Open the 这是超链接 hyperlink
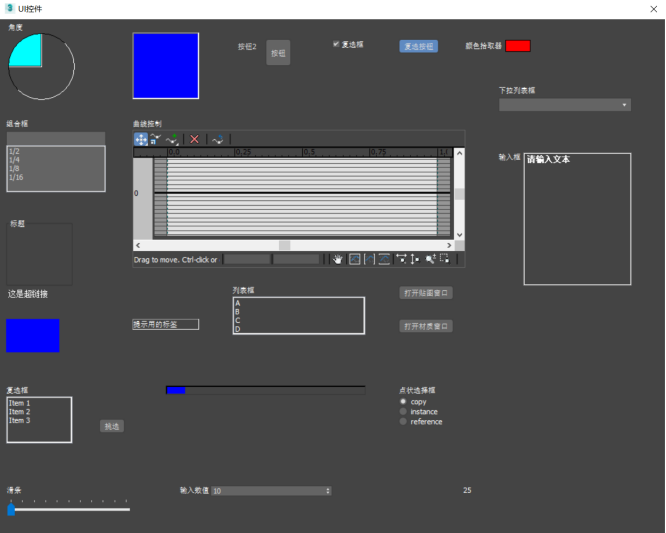The width and height of the screenshot is (666, 533). tap(28, 294)
